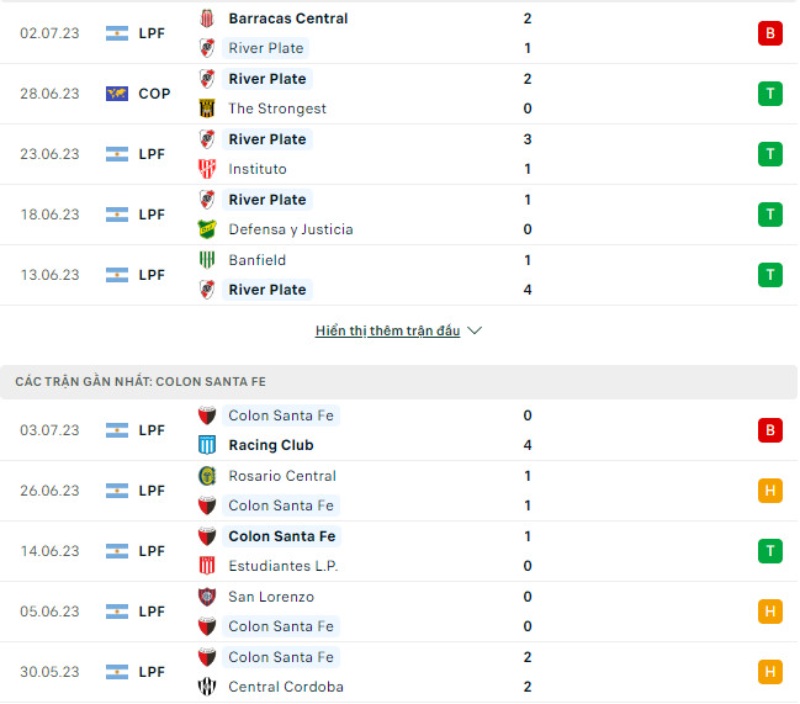Open the Colon Santa Fe team link
800x704 pixels.
pos(279,415)
